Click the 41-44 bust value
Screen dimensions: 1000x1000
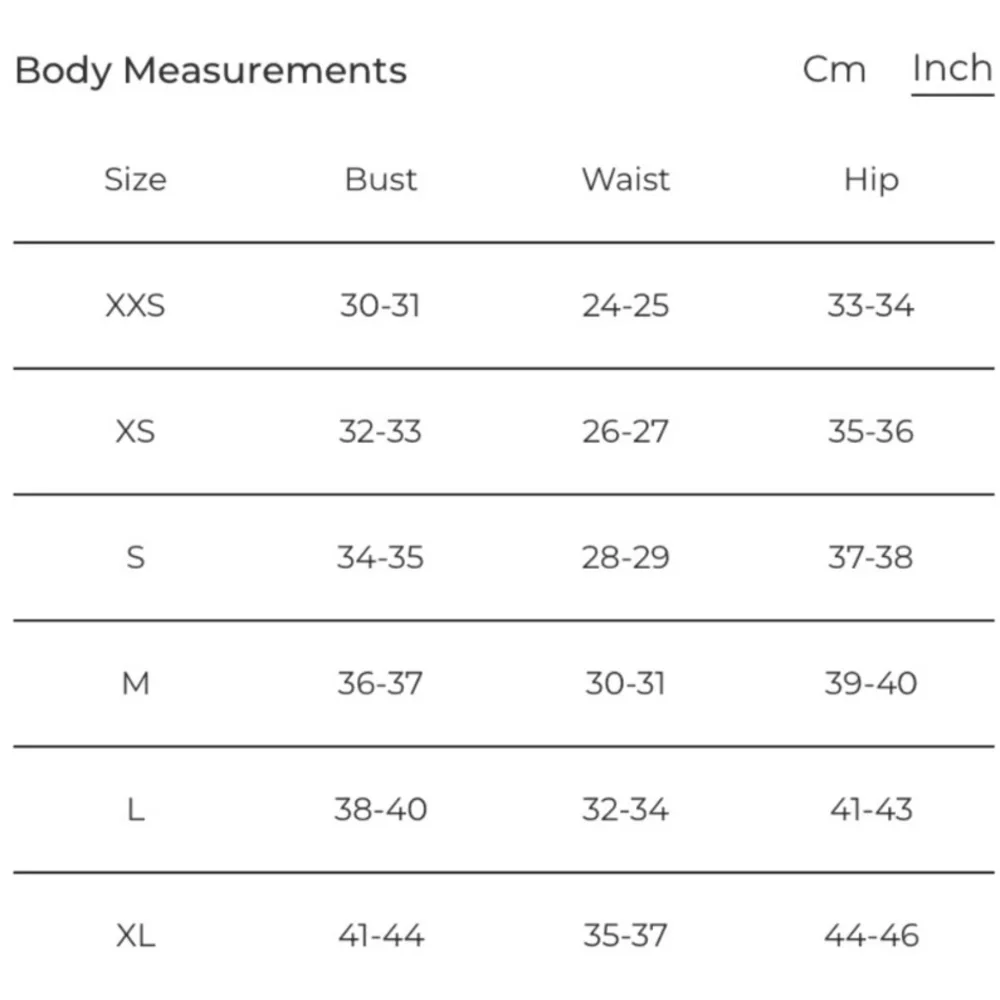pos(380,936)
